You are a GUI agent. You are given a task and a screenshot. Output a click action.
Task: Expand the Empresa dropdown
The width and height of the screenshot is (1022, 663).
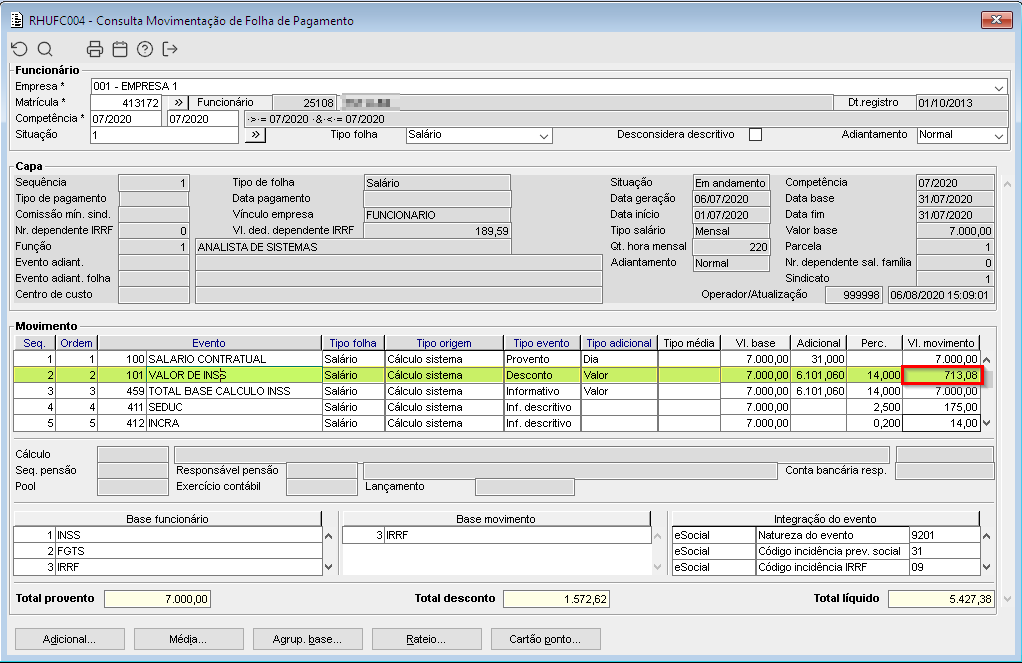(x=999, y=87)
